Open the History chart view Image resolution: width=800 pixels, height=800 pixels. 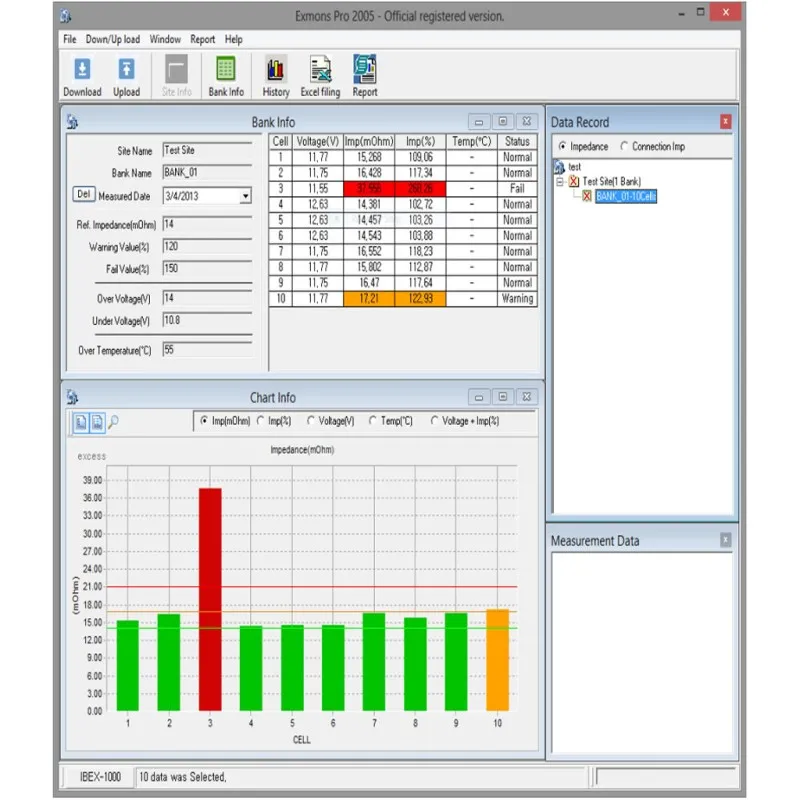pos(274,72)
